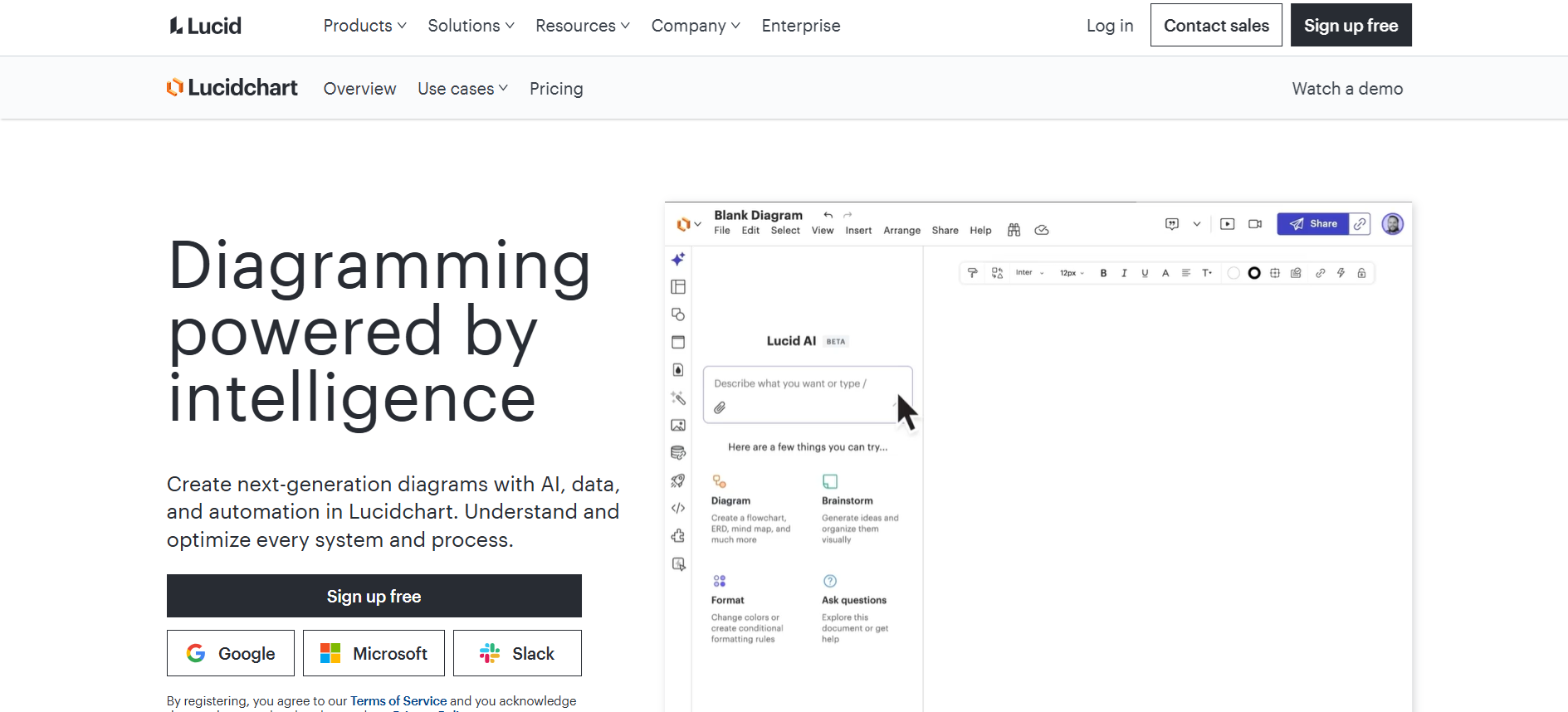Sign up with Microsoft

point(374,653)
